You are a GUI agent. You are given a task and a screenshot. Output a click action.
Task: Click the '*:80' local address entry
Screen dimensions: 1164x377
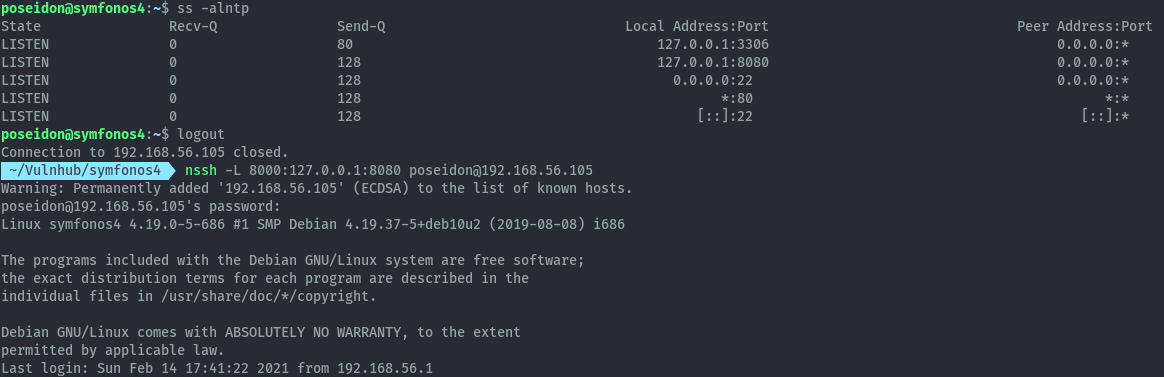point(736,98)
